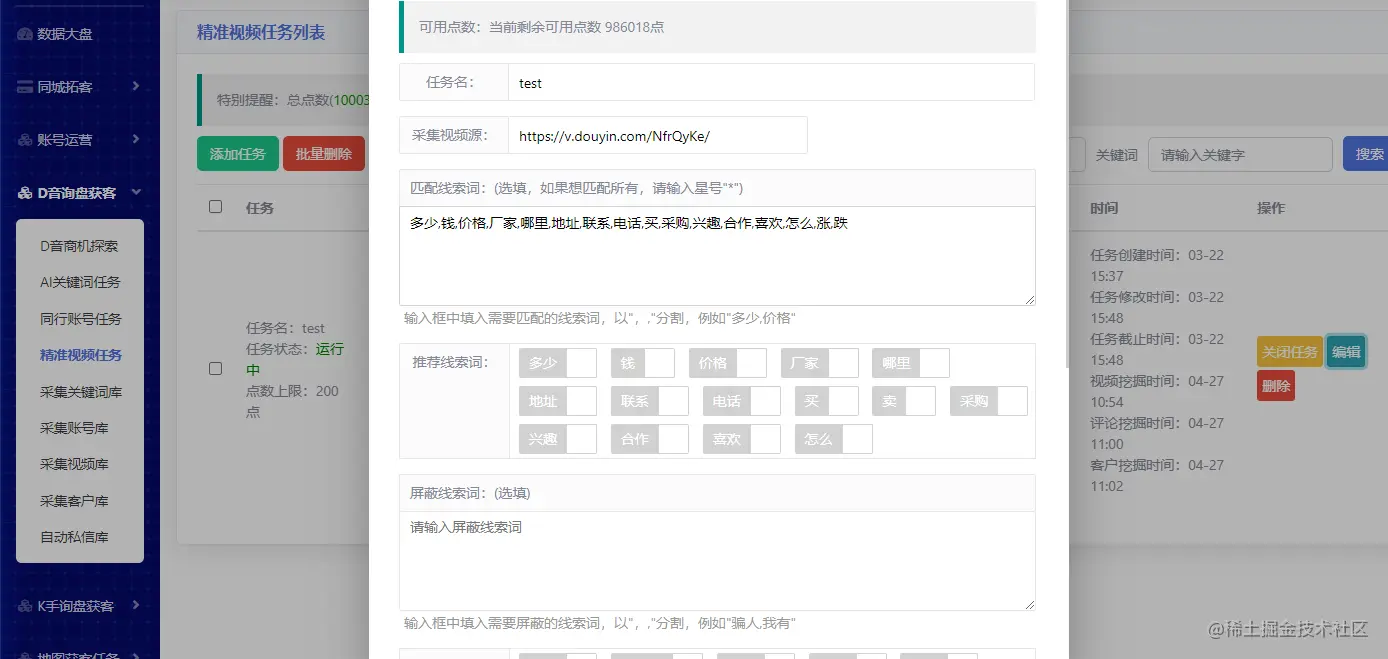Click the 数据大盘 dashboard icon
1388x659 pixels.
(25, 34)
